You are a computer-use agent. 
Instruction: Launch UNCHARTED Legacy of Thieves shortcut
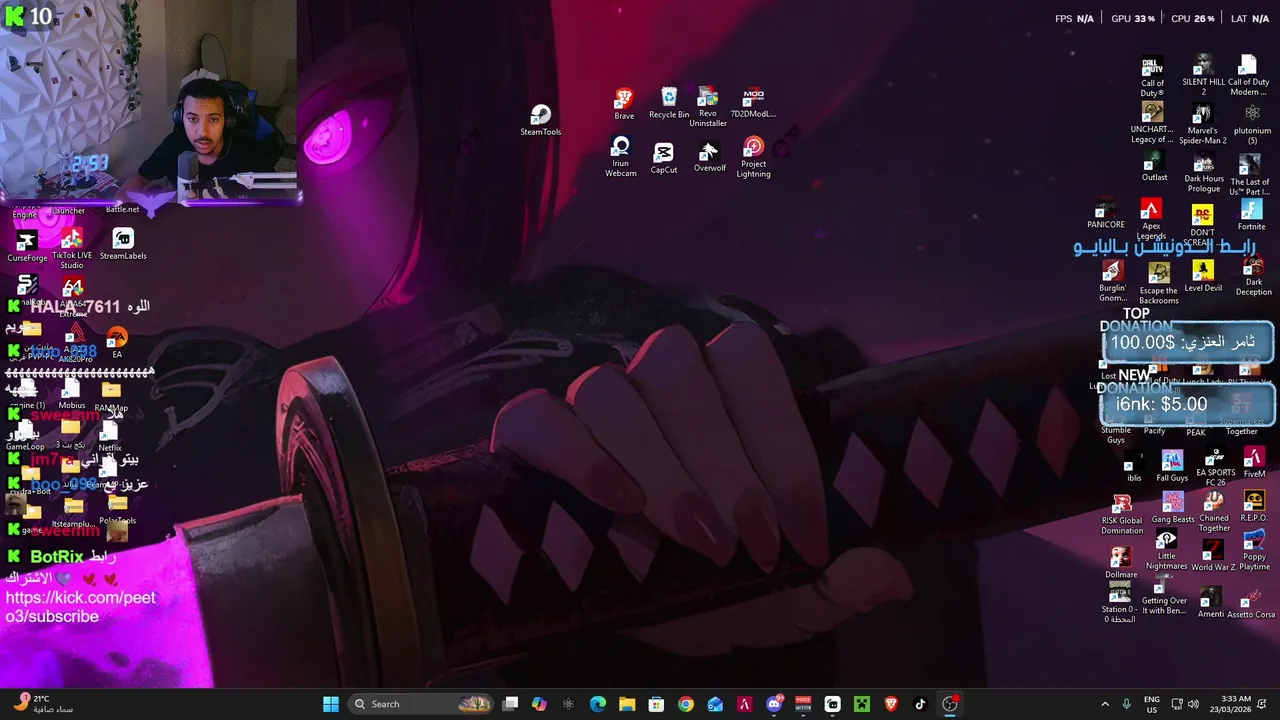tap(1152, 123)
